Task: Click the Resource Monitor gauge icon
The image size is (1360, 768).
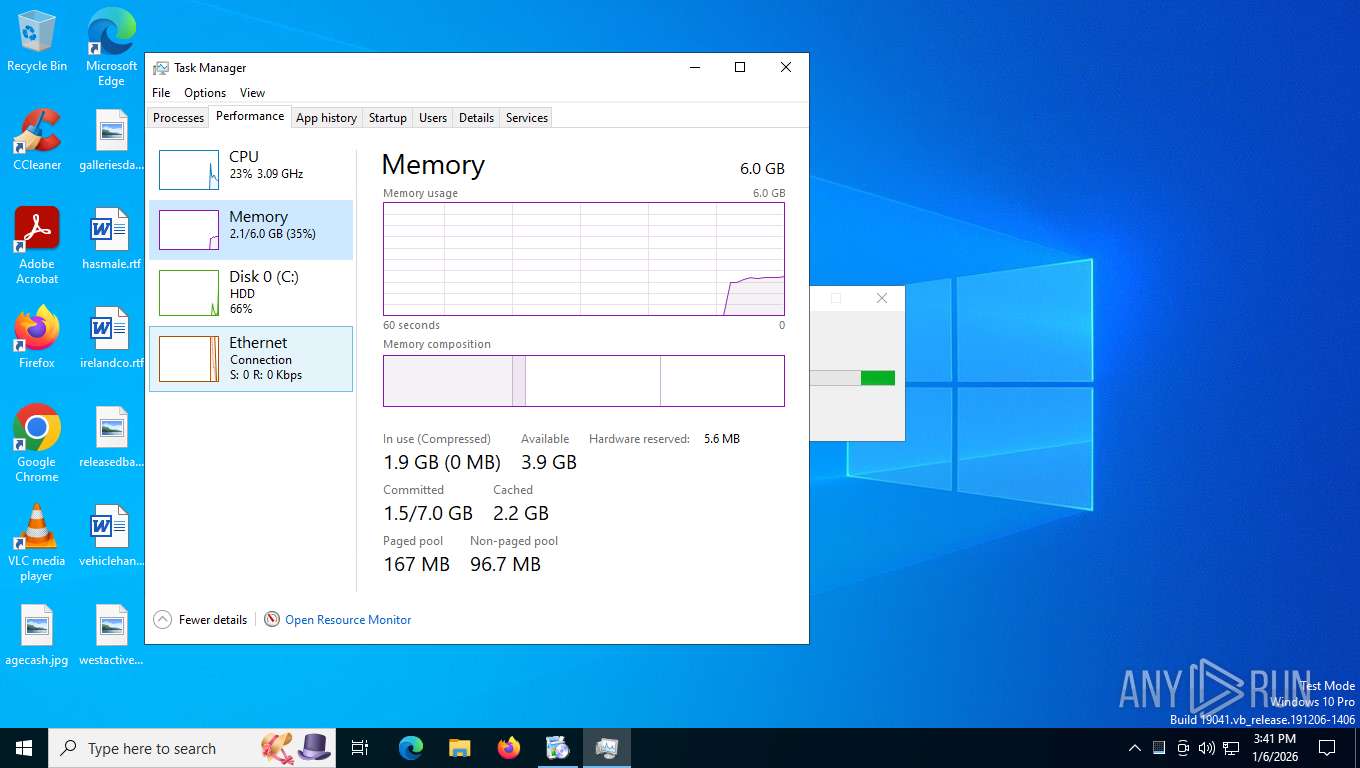Action: (272, 620)
